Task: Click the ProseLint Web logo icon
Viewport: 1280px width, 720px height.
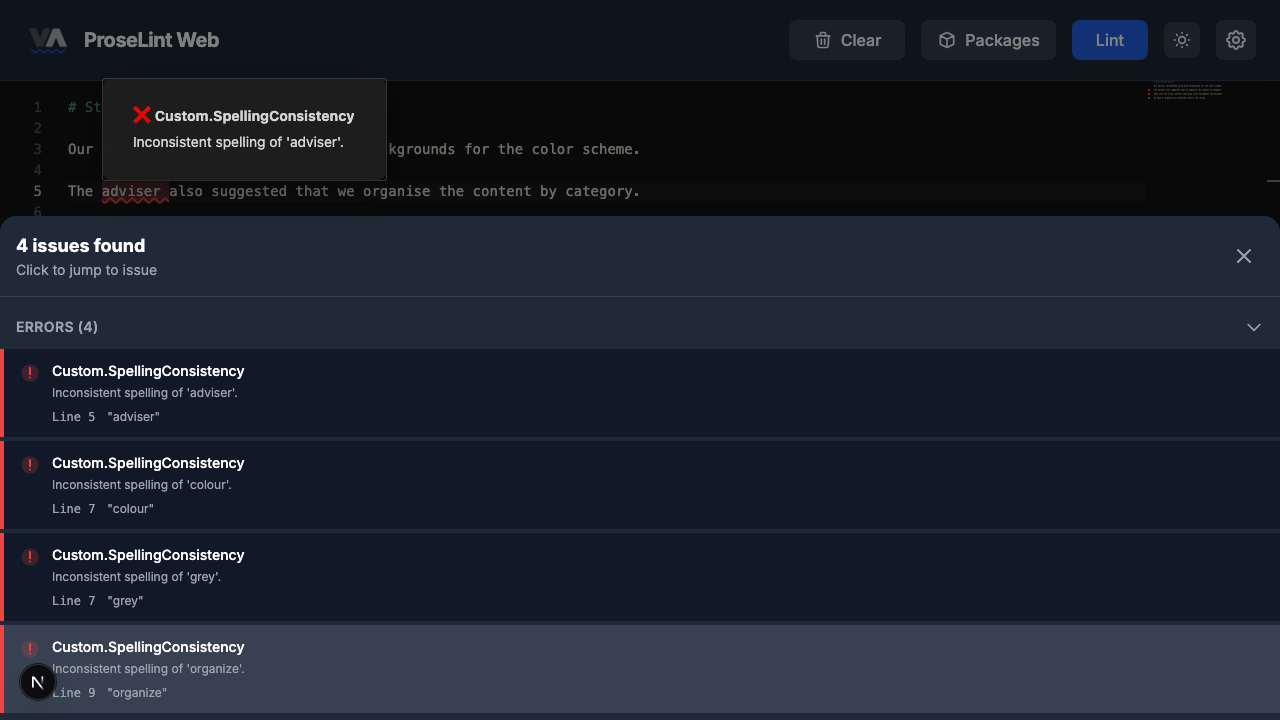Action: (x=47, y=40)
